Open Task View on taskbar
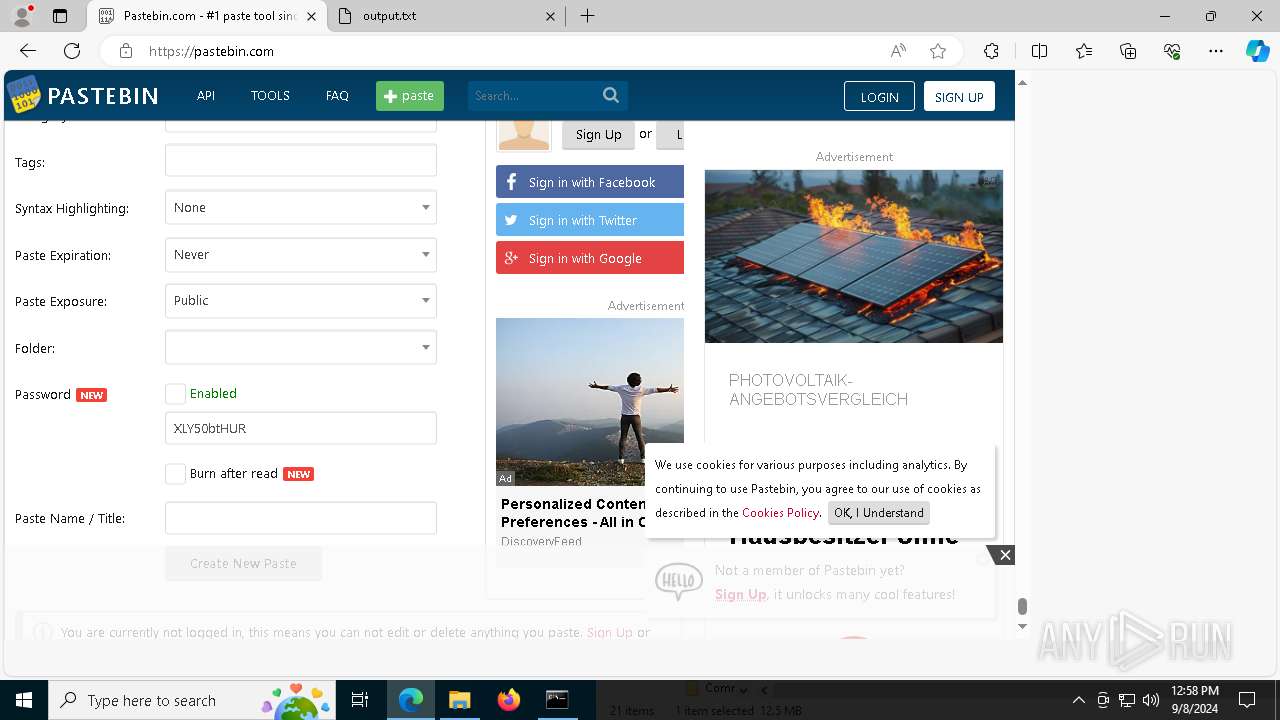 click(360, 700)
